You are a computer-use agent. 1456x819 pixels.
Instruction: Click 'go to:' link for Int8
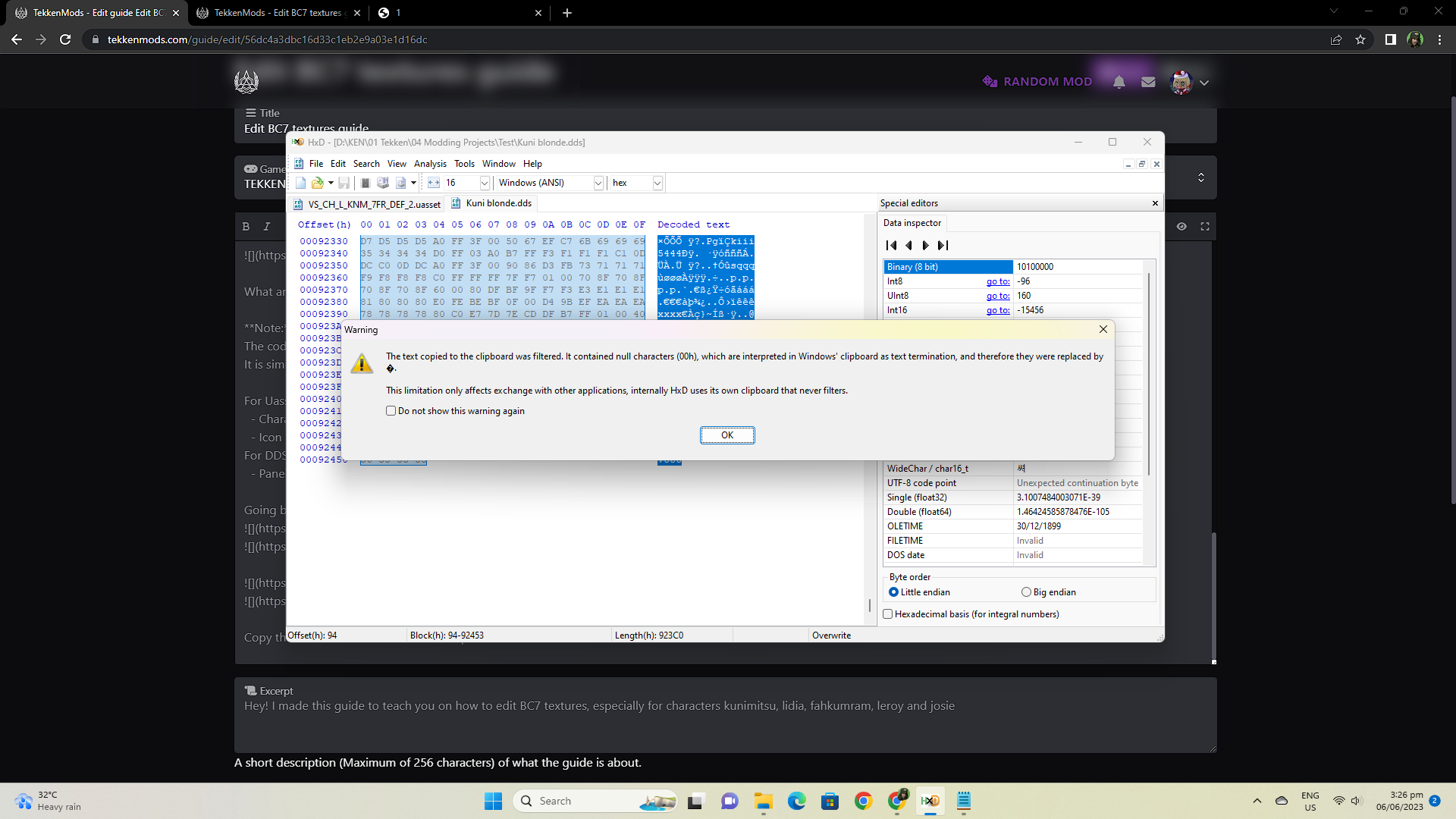click(998, 281)
